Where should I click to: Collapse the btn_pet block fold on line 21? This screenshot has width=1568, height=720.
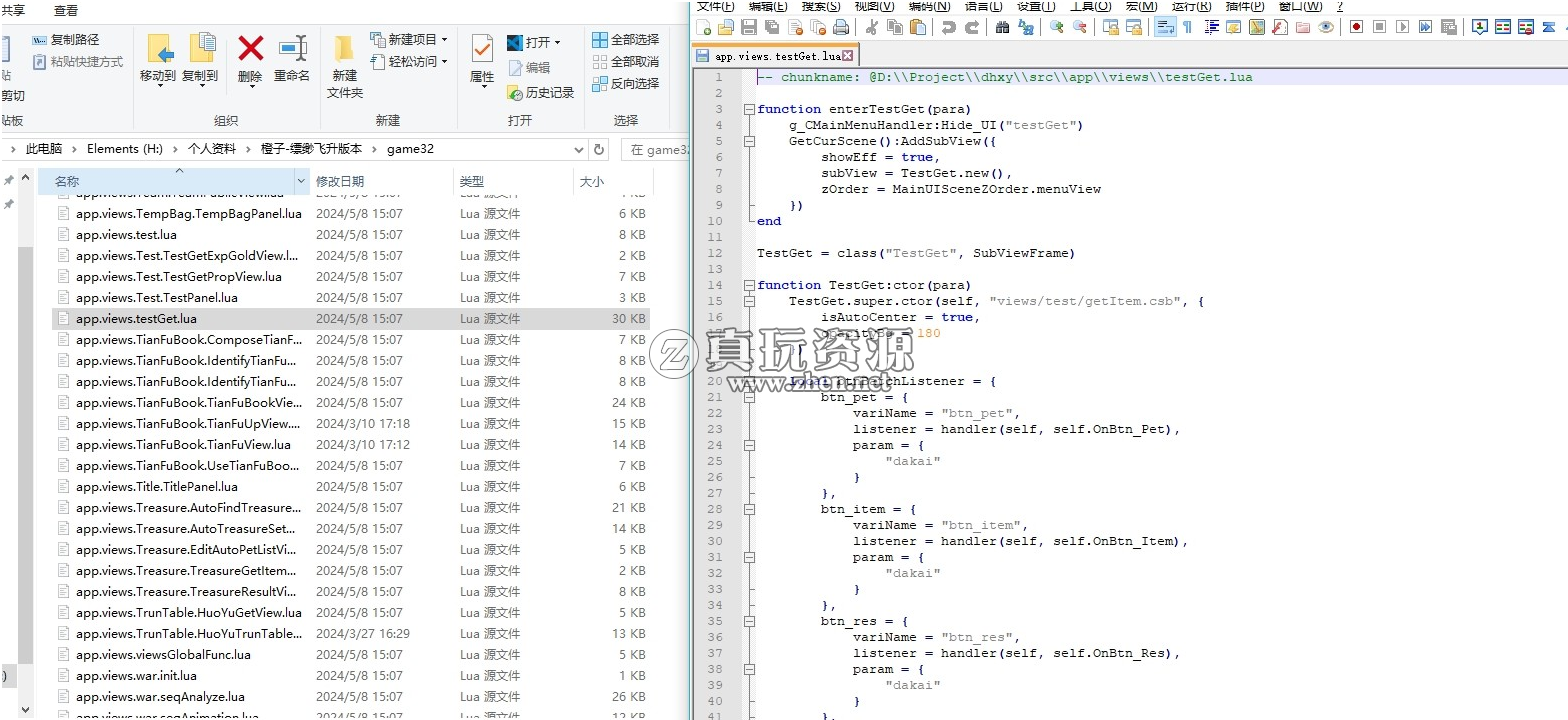click(749, 397)
